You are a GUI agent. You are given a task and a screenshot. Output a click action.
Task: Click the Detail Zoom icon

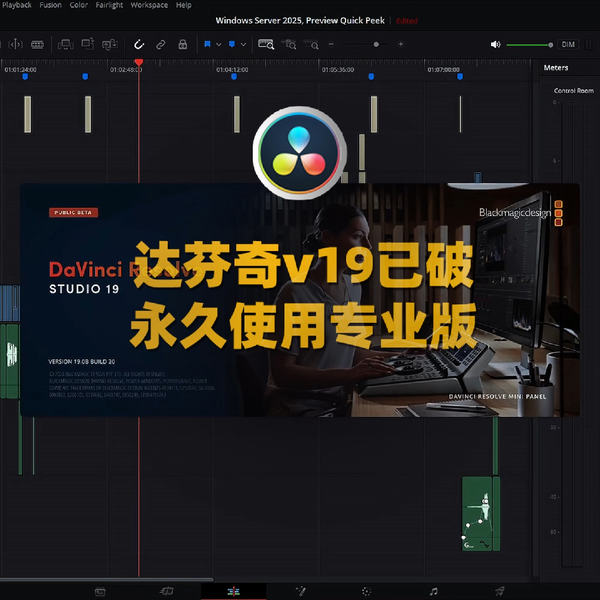click(x=289, y=44)
